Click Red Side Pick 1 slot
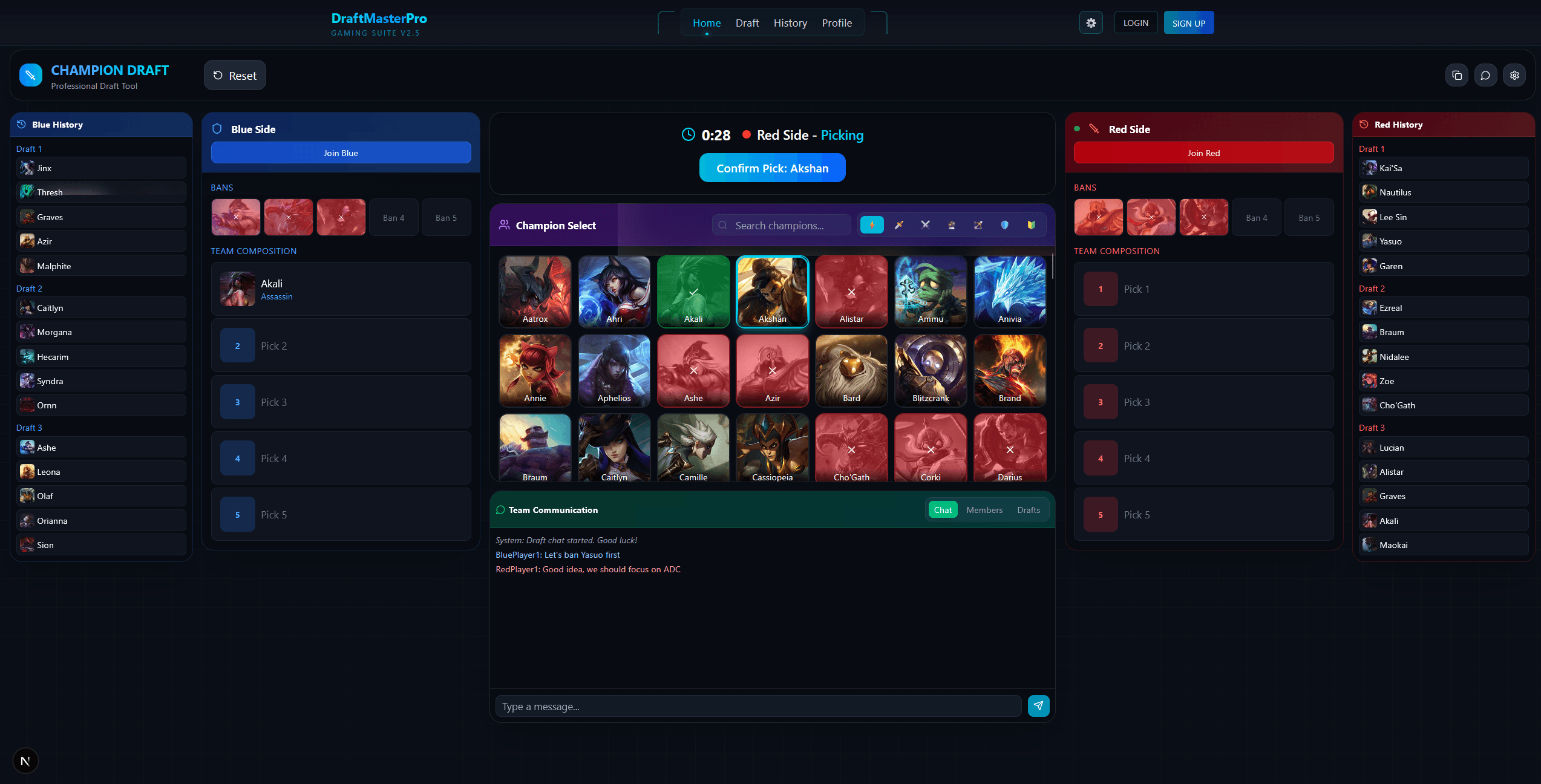Screen dimensions: 1541x784 pyautogui.click(x=1204, y=289)
